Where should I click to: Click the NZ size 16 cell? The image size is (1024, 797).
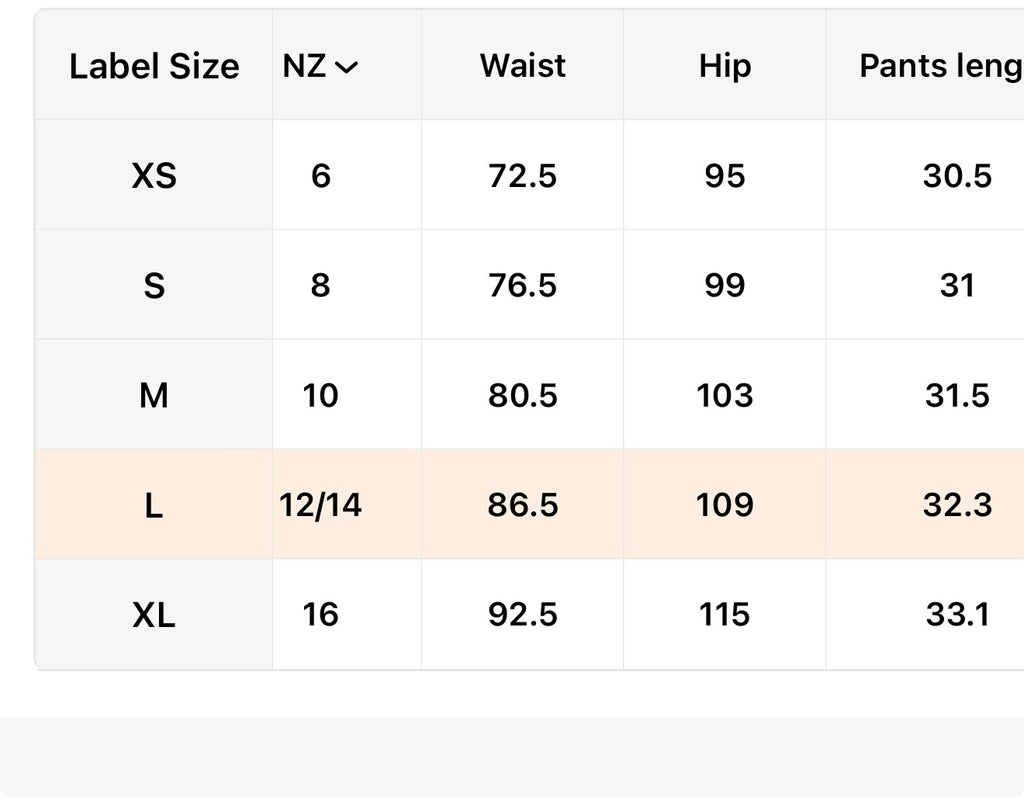click(x=321, y=614)
